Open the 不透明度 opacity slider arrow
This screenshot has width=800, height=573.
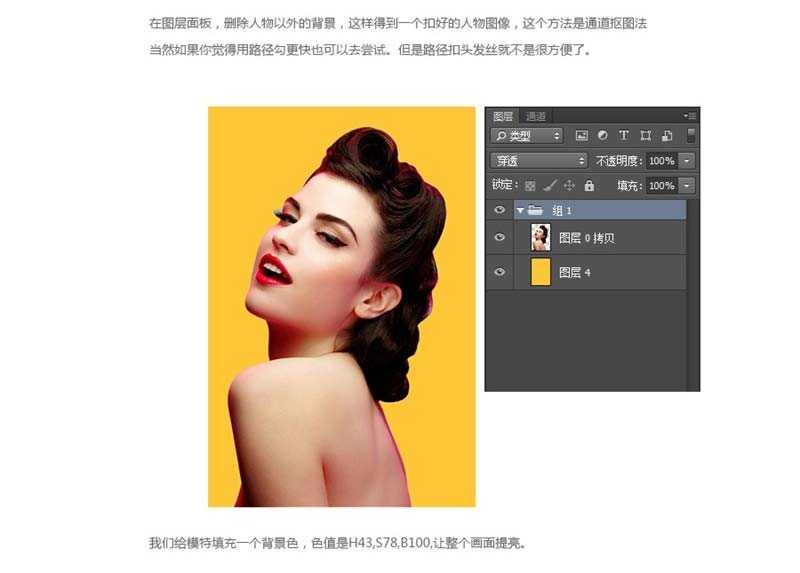[x=687, y=160]
